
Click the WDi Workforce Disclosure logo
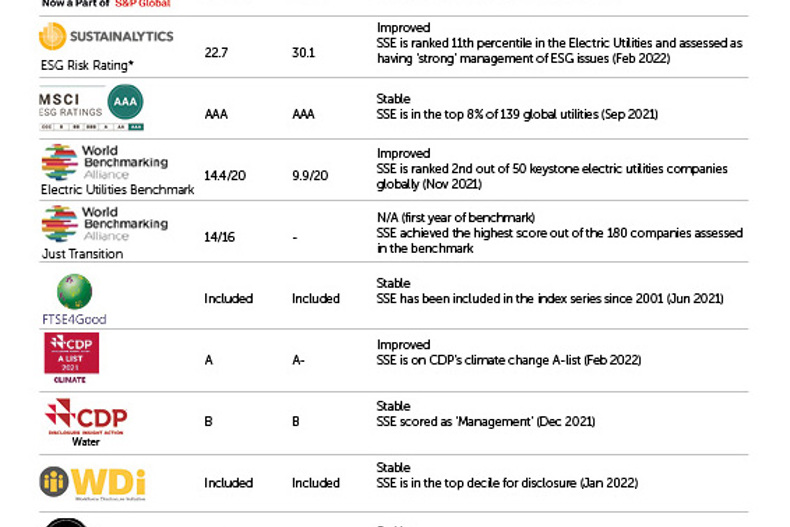(x=92, y=482)
